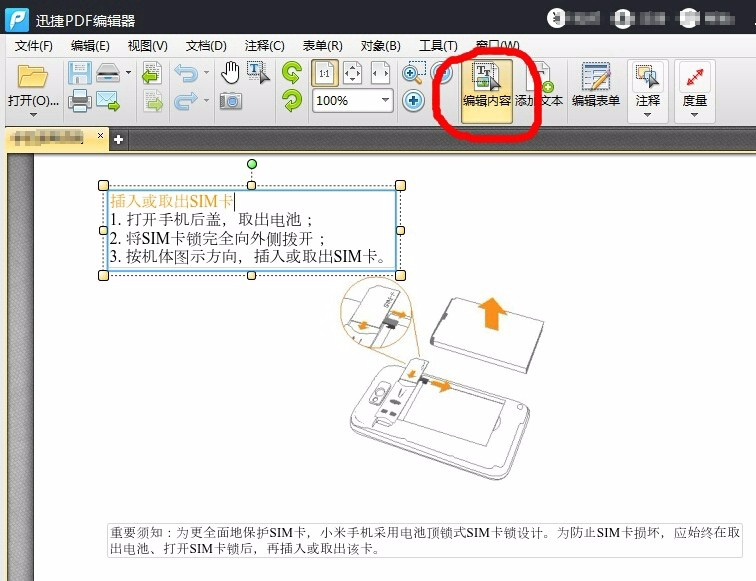756x581 pixels.
Task: Click line '1. 打开手机后盖，取出电池；'
Action: pyautogui.click(x=211, y=220)
